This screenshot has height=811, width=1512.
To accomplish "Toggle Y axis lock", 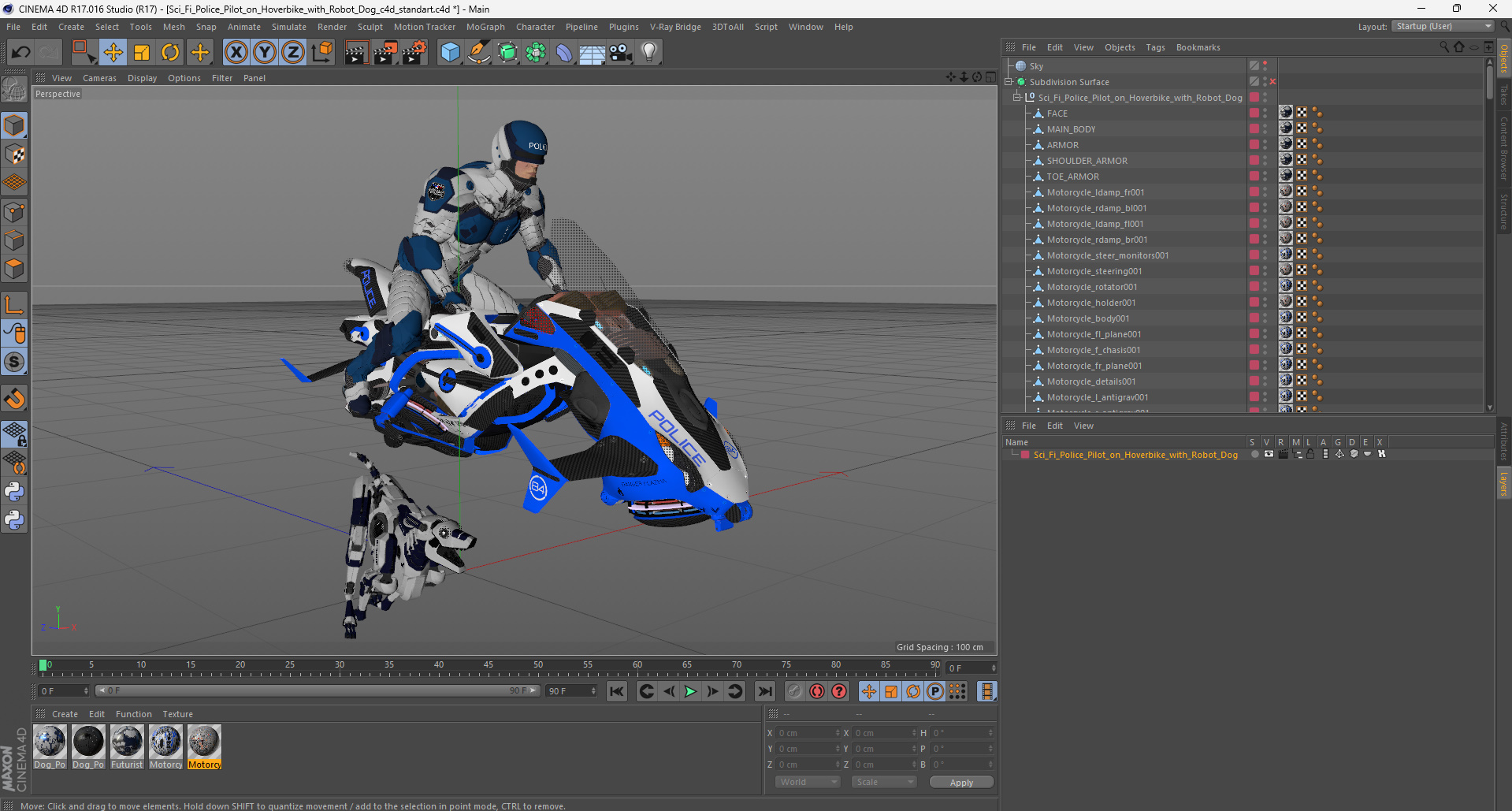I will [x=265, y=53].
